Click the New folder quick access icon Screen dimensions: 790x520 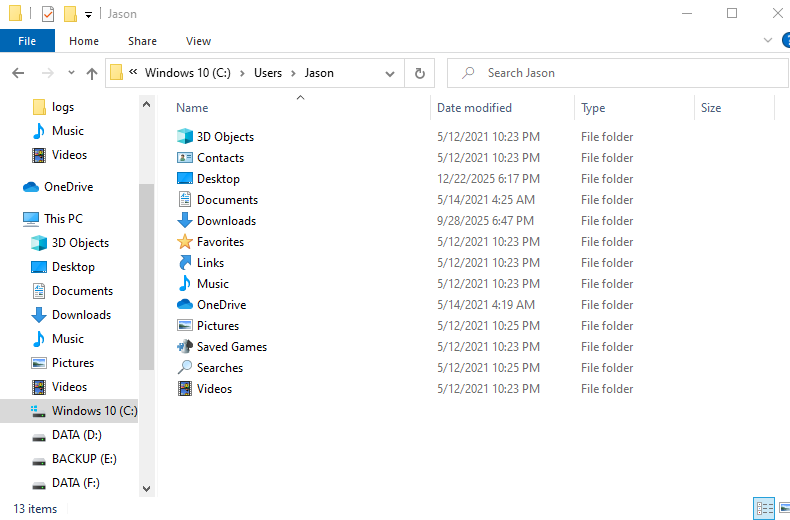pyautogui.click(x=71, y=14)
